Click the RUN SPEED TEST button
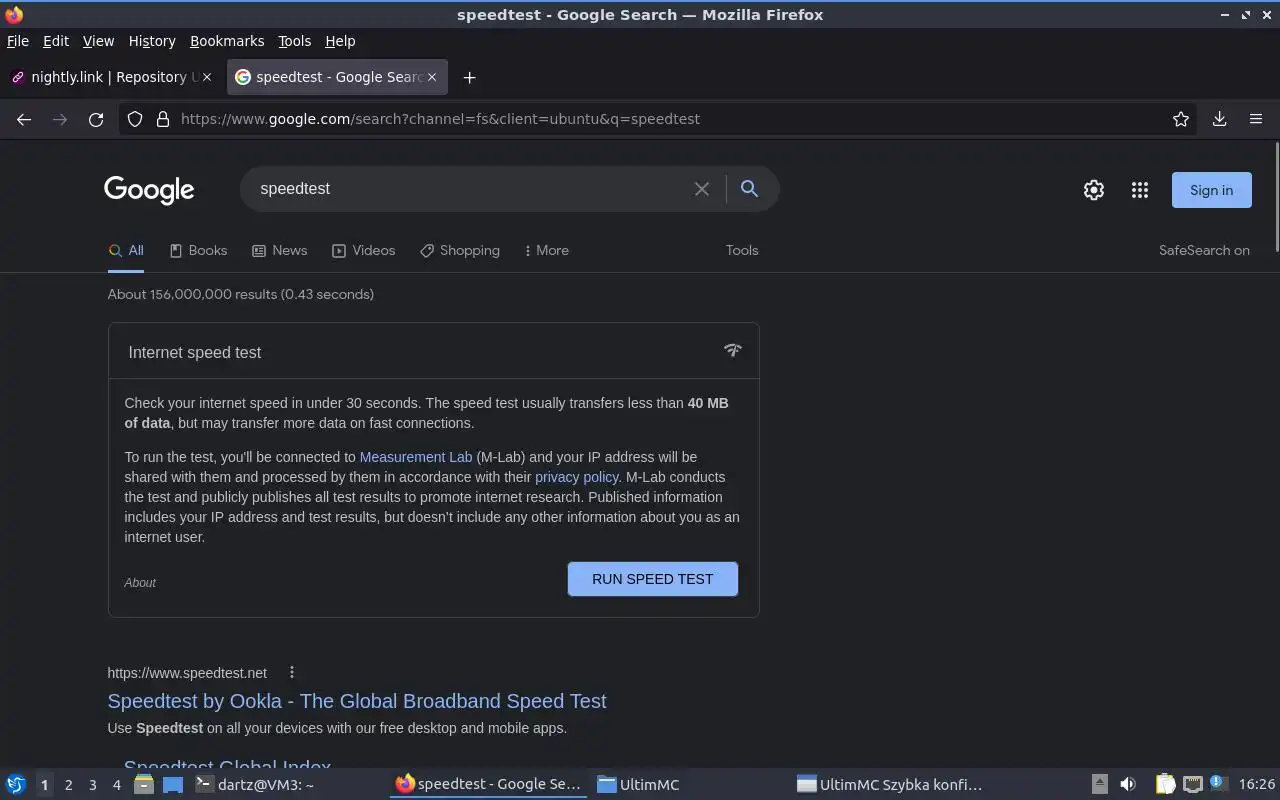Viewport: 1280px width, 800px height. 653,579
